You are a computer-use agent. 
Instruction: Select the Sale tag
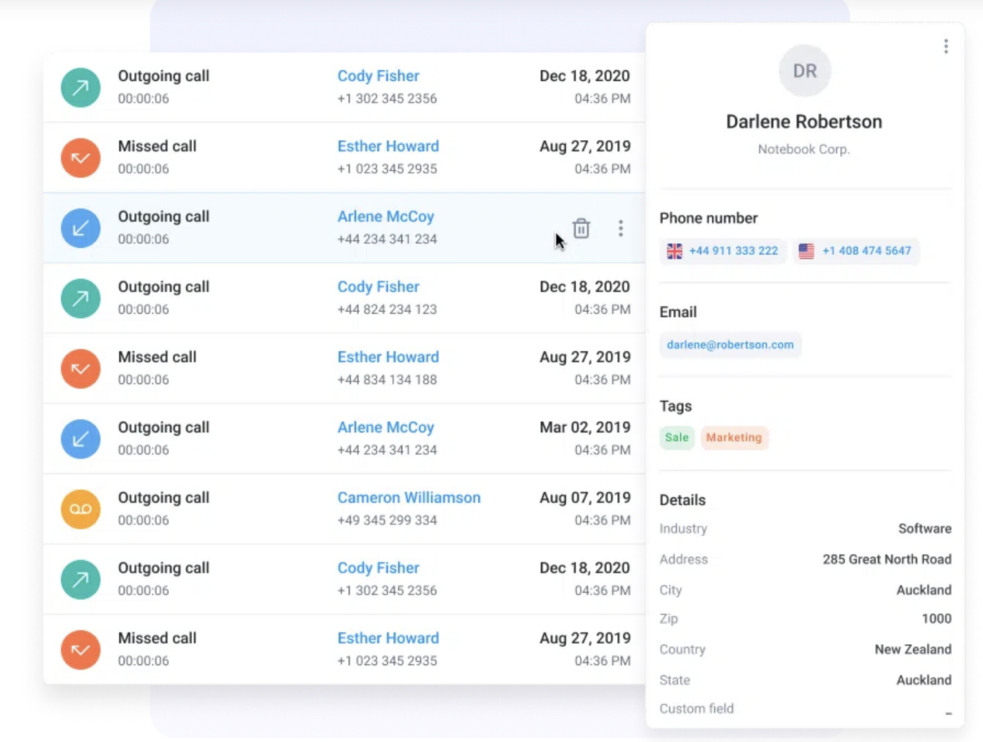point(677,437)
